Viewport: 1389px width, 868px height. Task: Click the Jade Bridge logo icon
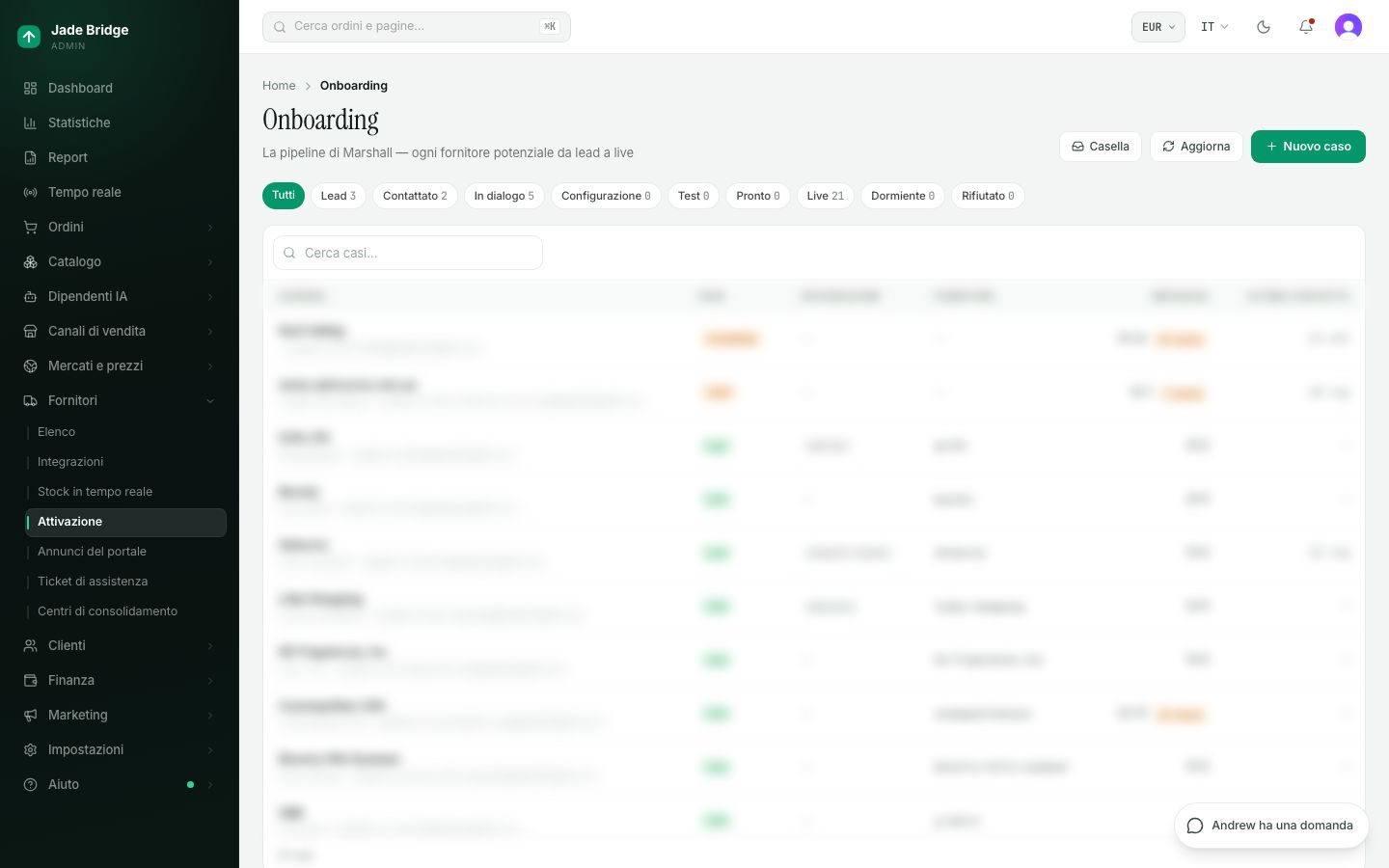[x=29, y=37]
